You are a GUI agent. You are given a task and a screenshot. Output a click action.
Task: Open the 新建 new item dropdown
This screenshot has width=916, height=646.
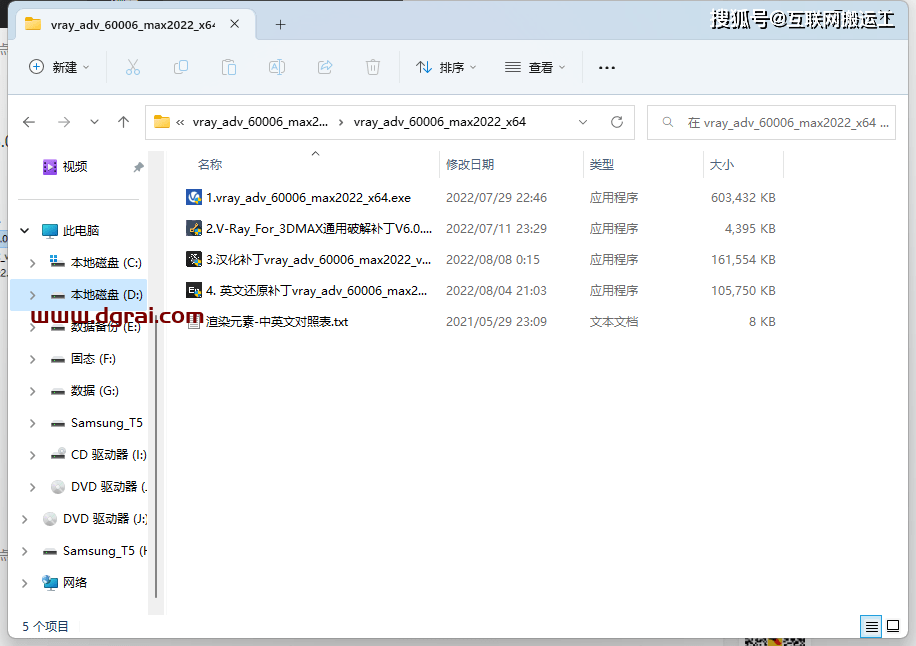59,68
